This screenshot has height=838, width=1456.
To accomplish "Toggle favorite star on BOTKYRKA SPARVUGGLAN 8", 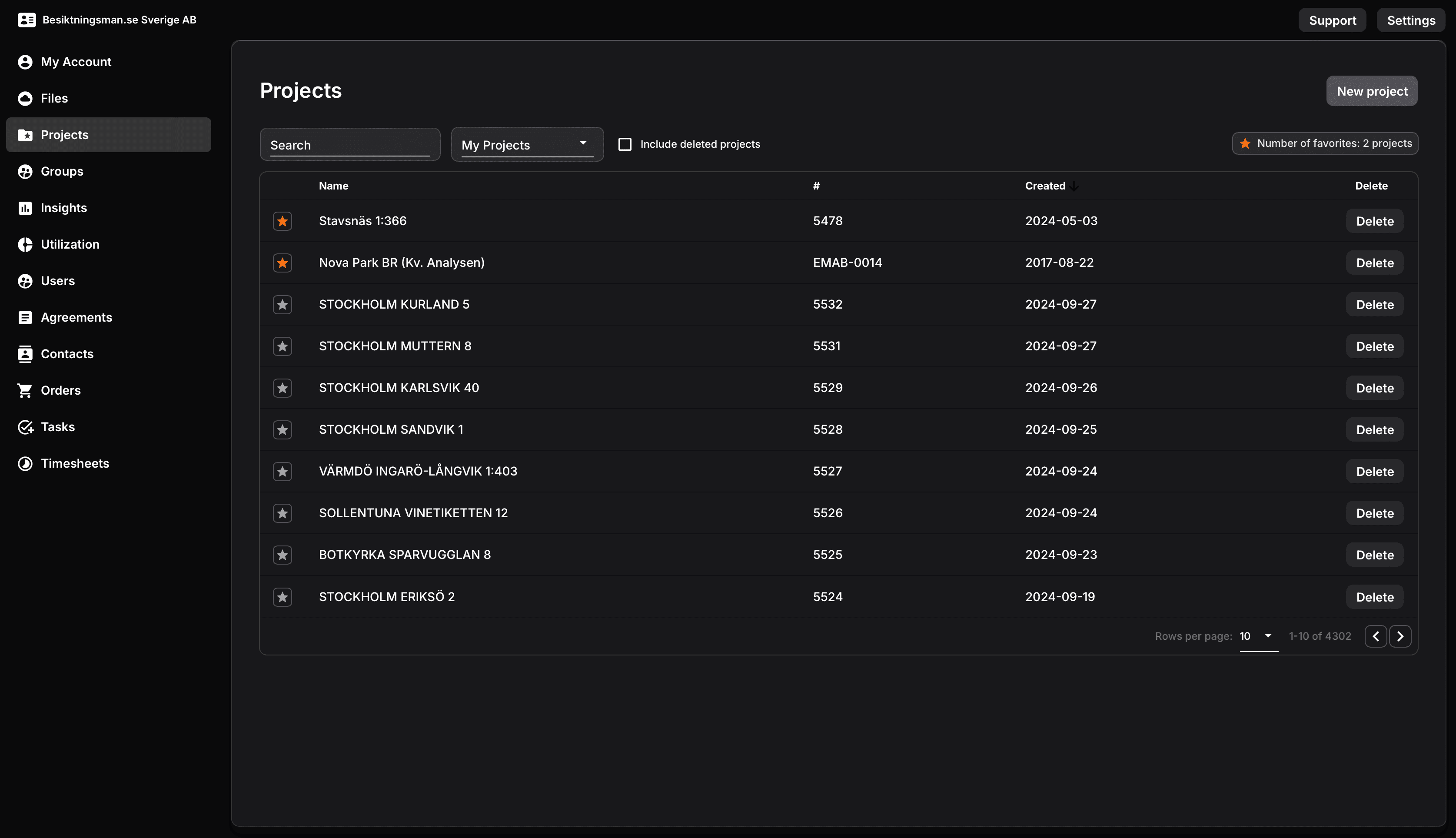I will click(x=282, y=555).
